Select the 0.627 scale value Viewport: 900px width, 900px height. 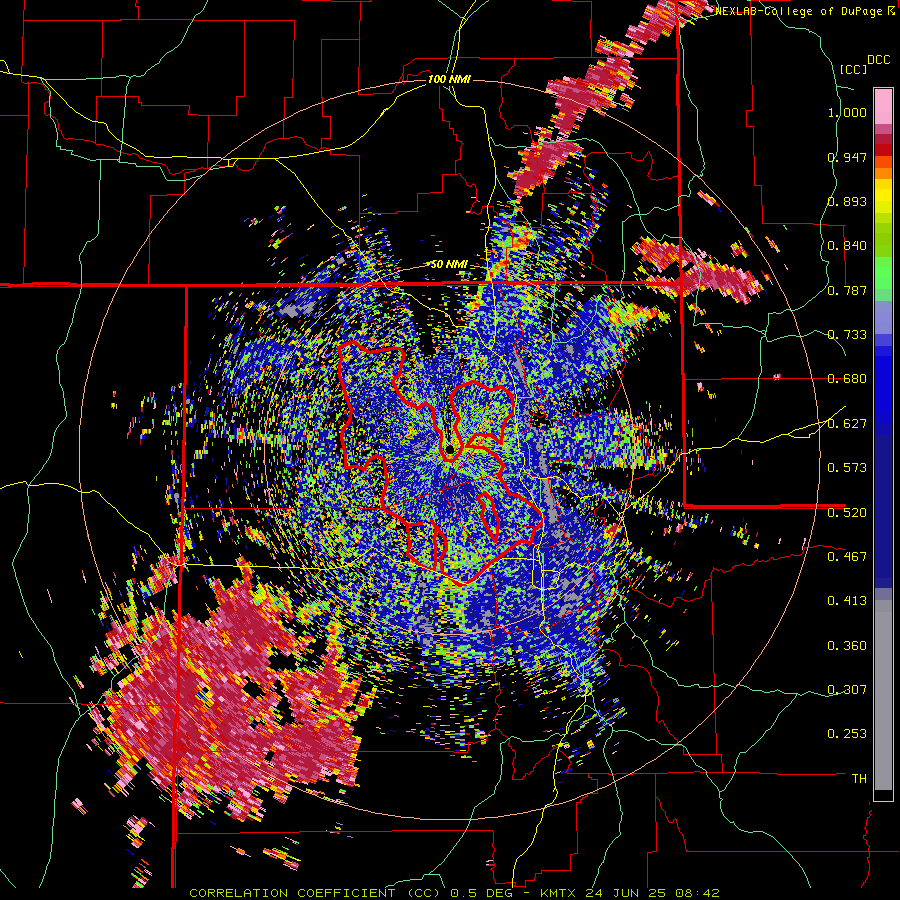coord(847,424)
